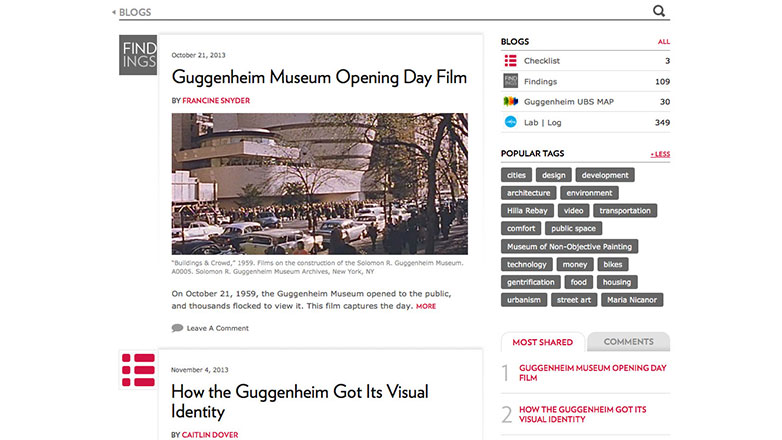Go back via the BLOGS header link
Image resolution: width=782 pixels, height=440 pixels.
point(135,12)
